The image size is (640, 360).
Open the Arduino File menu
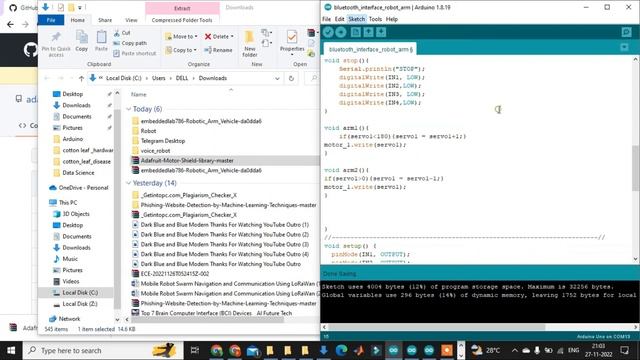coord(327,19)
